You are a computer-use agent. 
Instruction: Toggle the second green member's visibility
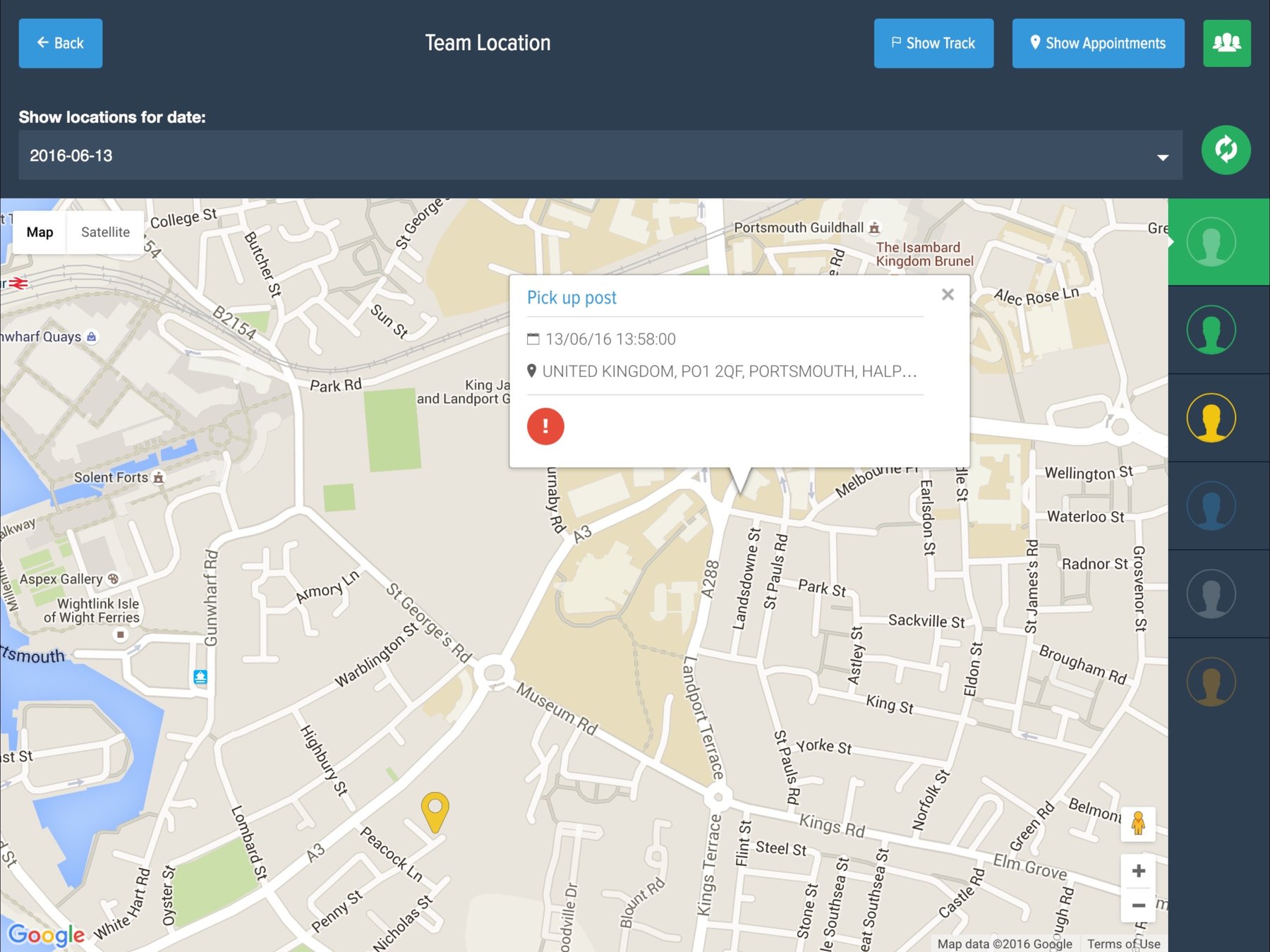(x=1211, y=330)
